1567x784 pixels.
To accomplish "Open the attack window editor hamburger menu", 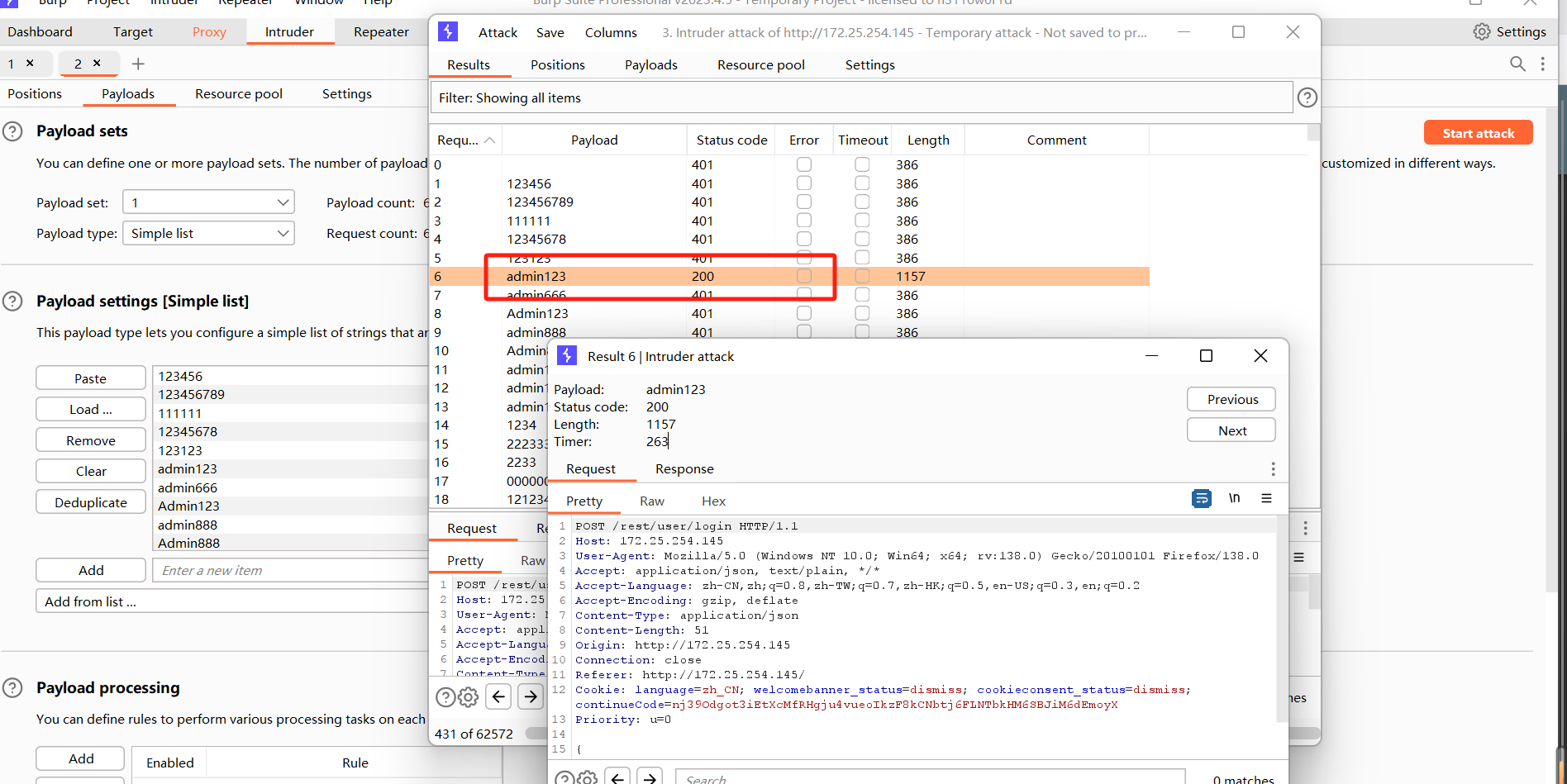I will tap(1299, 558).
